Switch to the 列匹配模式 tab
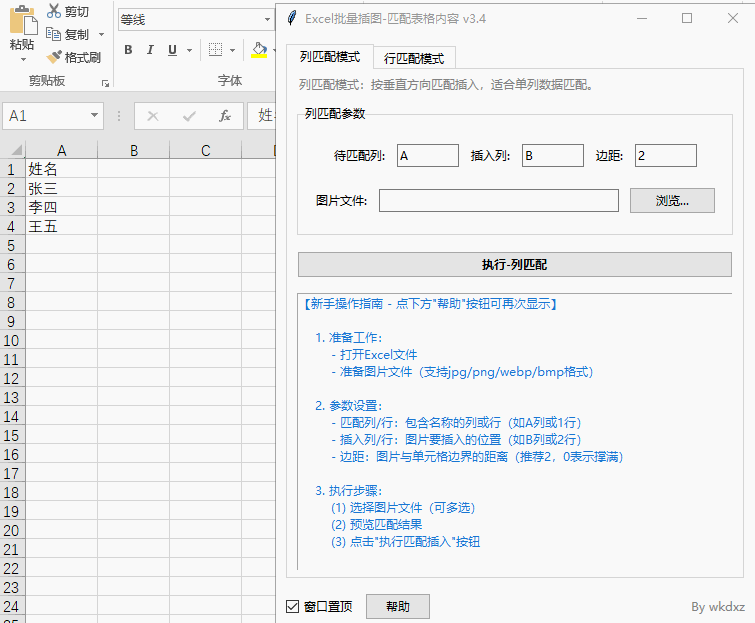 tap(329, 57)
